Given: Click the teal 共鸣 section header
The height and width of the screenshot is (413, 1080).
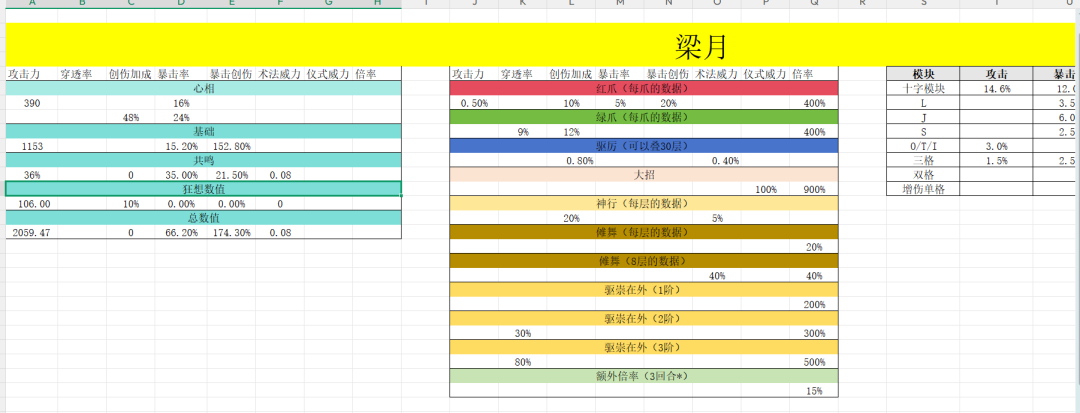Looking at the screenshot, I should (203, 160).
